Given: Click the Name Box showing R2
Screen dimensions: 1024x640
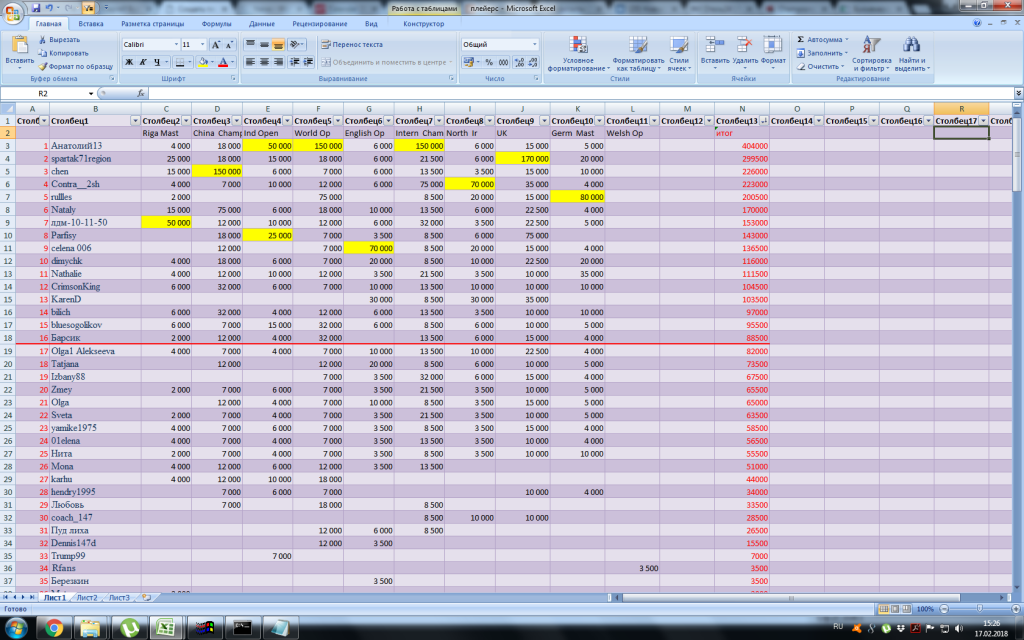Looking at the screenshot, I should pyautogui.click(x=45, y=93).
